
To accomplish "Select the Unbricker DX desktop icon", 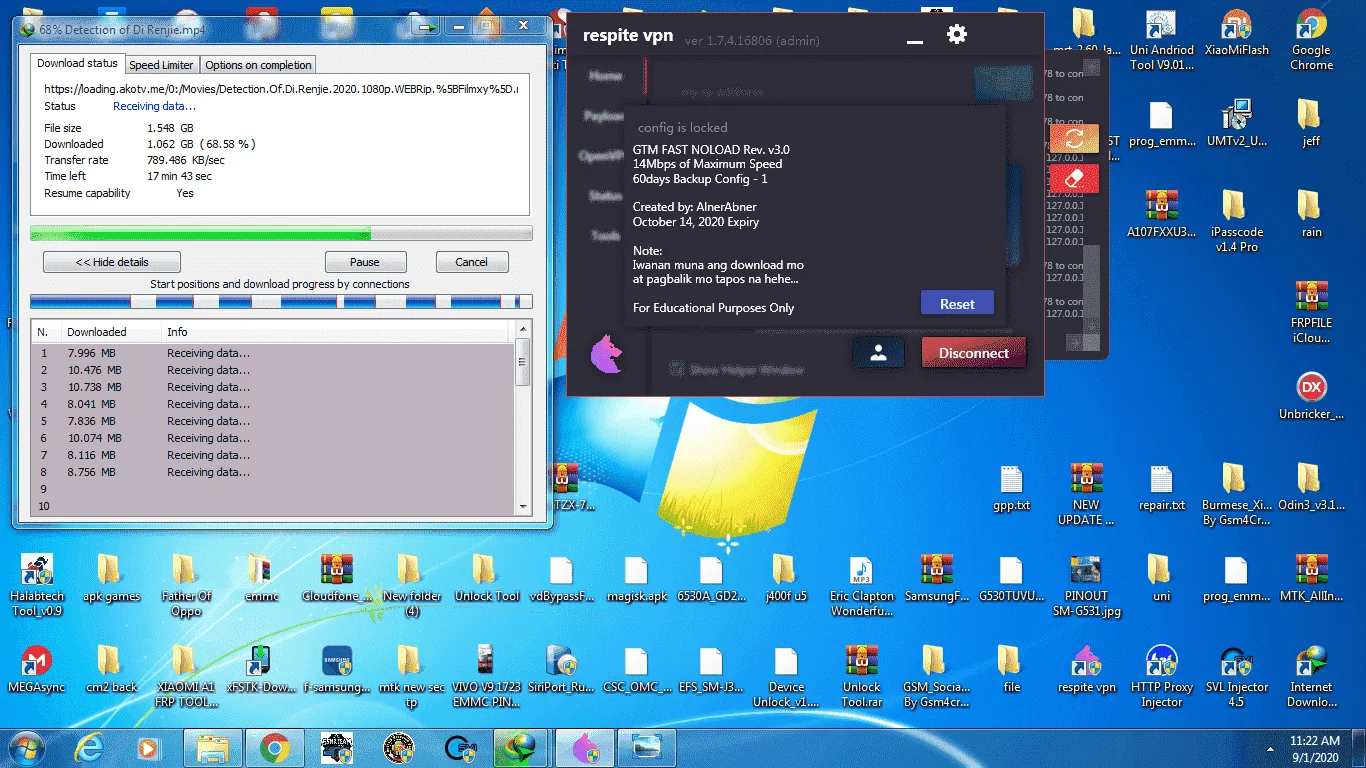I will click(1311, 396).
